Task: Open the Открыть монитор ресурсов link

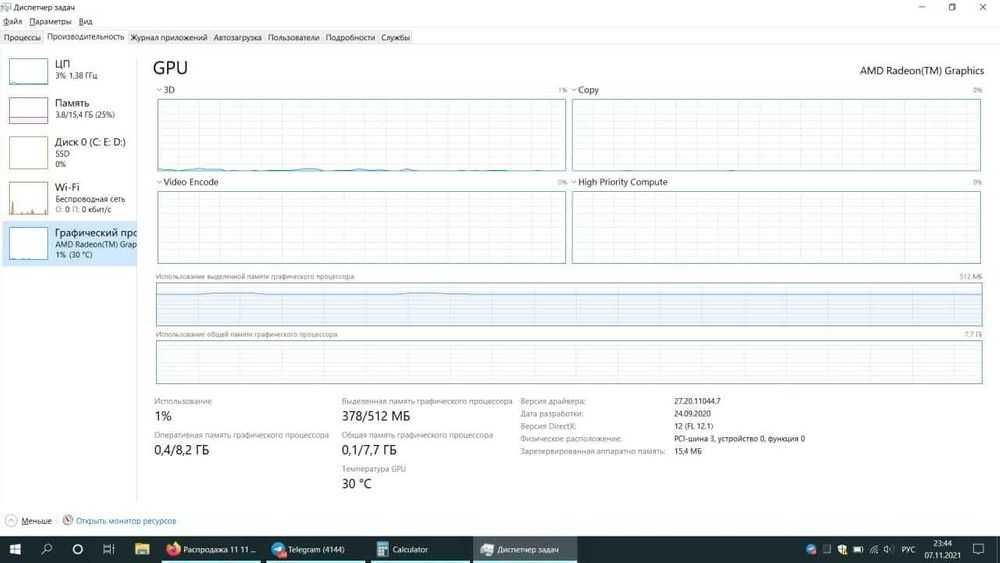Action: pos(126,521)
